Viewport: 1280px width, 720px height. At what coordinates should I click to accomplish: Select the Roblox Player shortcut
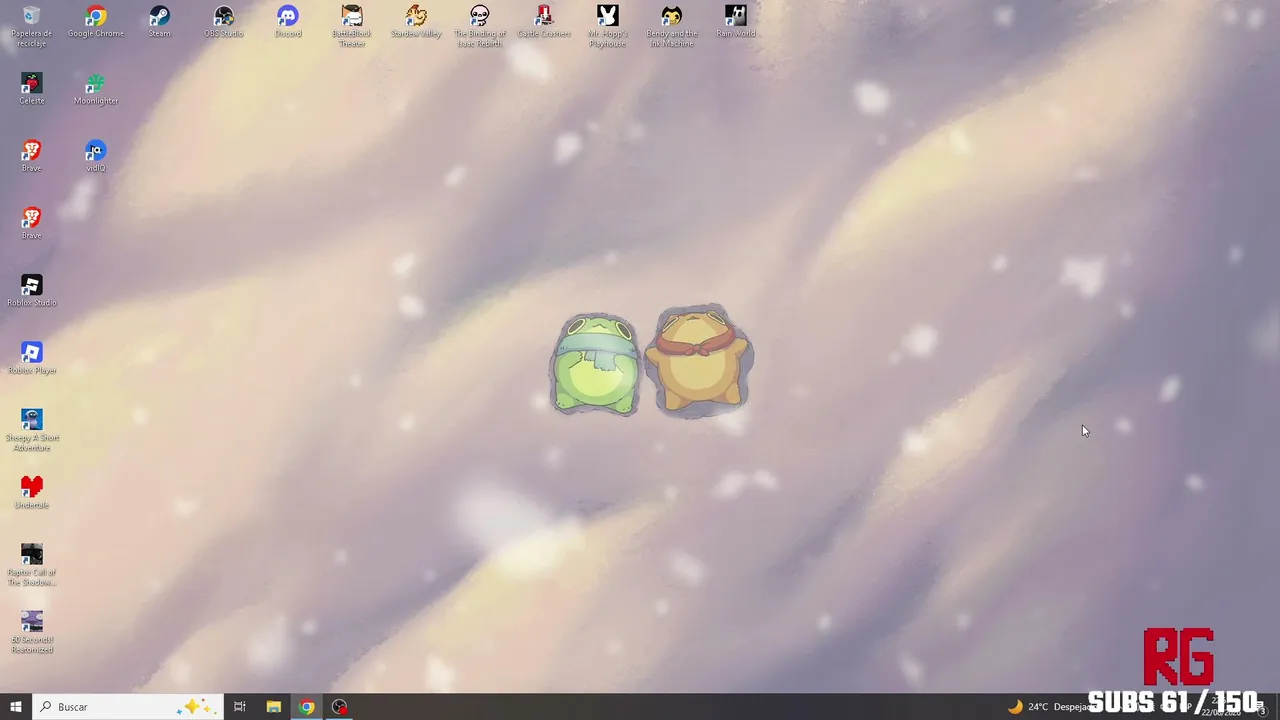(x=32, y=358)
